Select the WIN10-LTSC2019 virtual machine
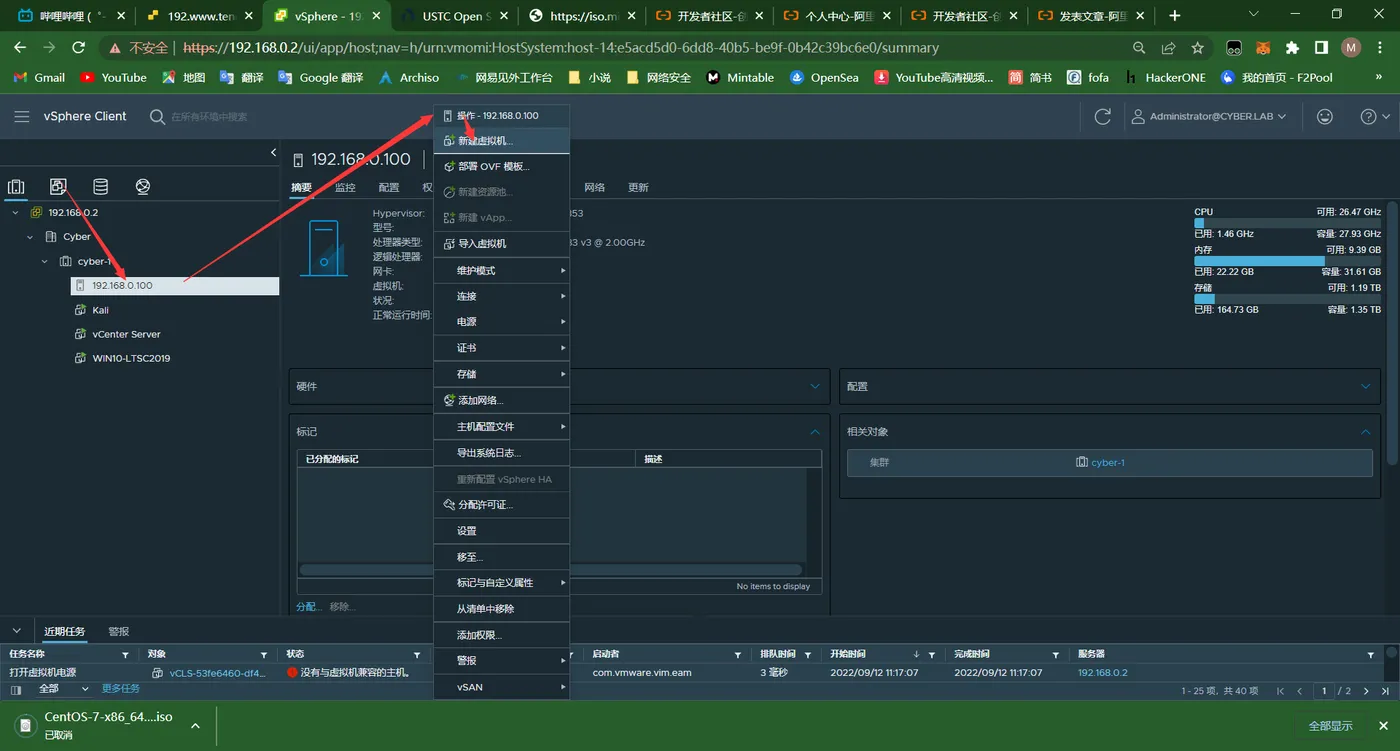1400x751 pixels. tap(131, 358)
